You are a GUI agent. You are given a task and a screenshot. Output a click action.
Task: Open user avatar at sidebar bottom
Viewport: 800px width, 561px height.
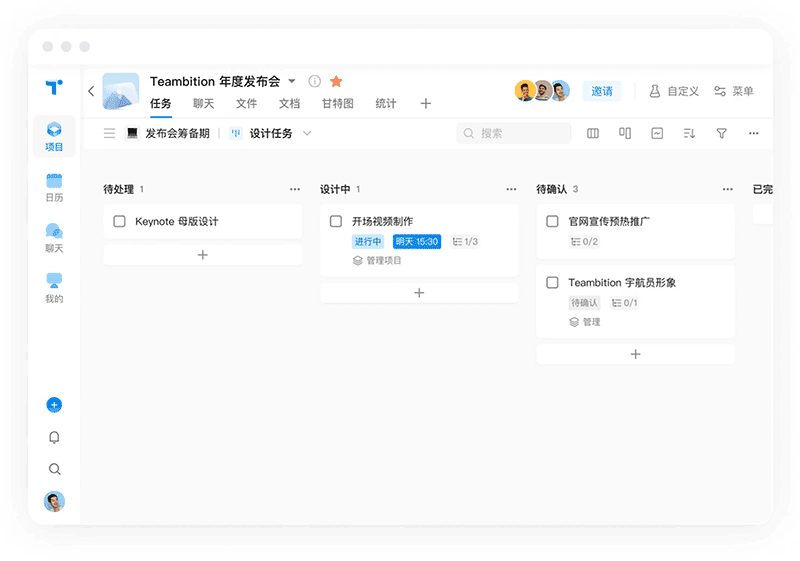[x=54, y=501]
